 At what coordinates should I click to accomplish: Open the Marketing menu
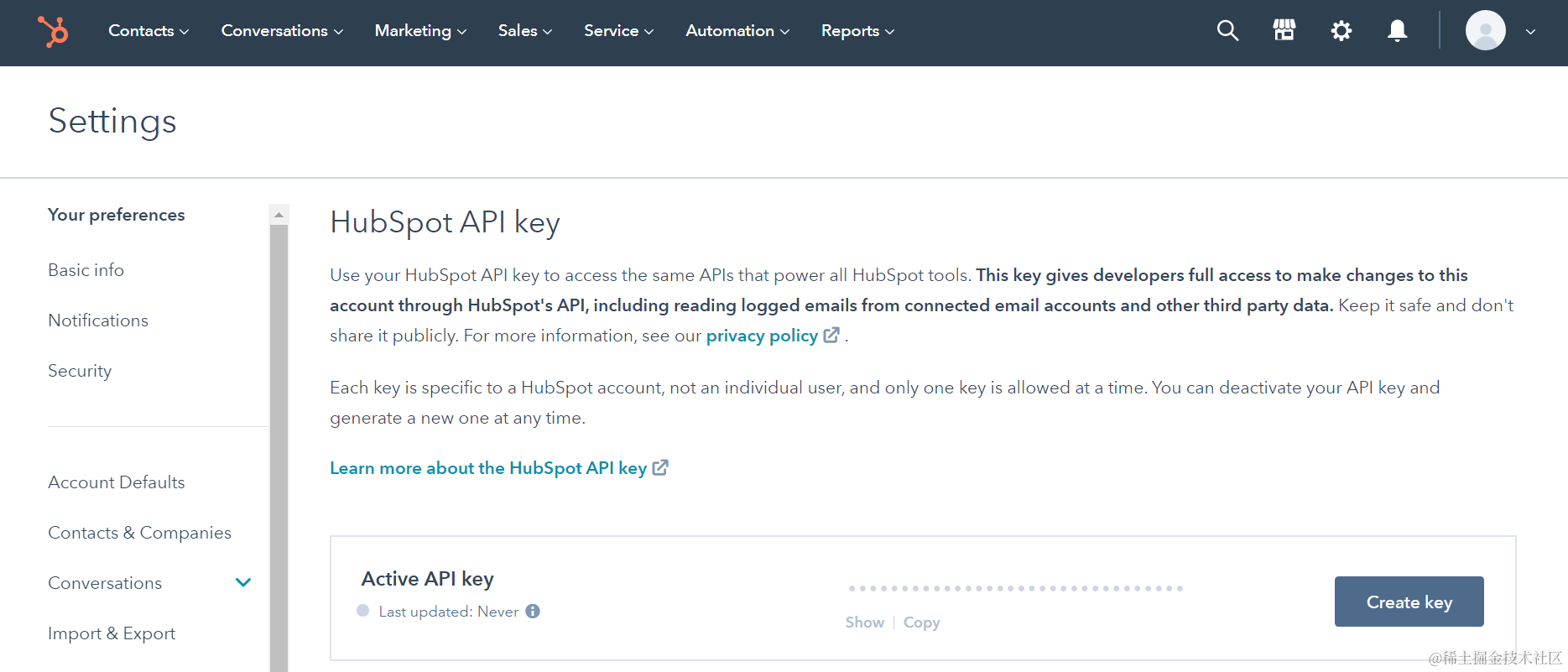[x=420, y=31]
